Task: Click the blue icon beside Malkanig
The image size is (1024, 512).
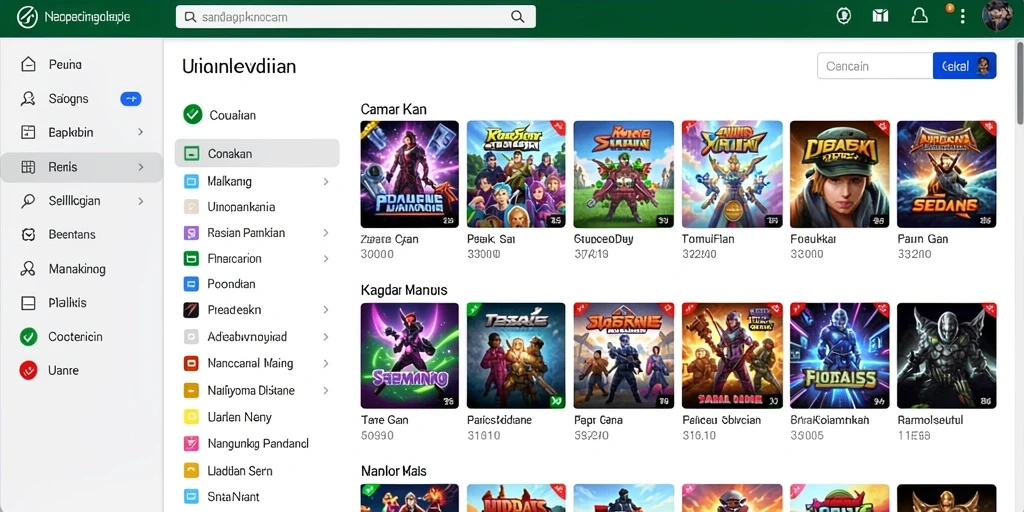Action: point(191,182)
